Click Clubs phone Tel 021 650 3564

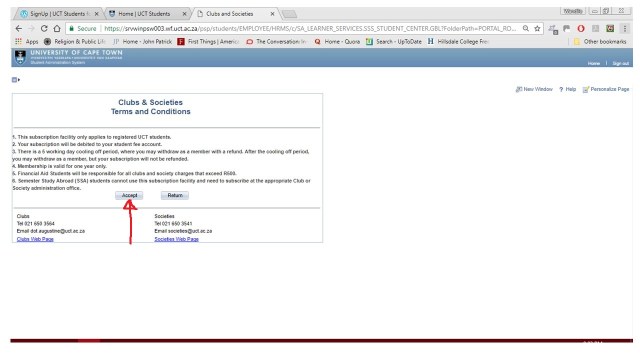tap(36, 224)
